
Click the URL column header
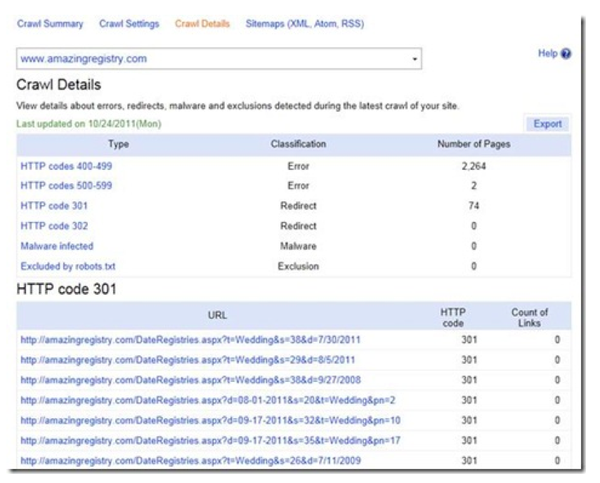pyautogui.click(x=217, y=316)
